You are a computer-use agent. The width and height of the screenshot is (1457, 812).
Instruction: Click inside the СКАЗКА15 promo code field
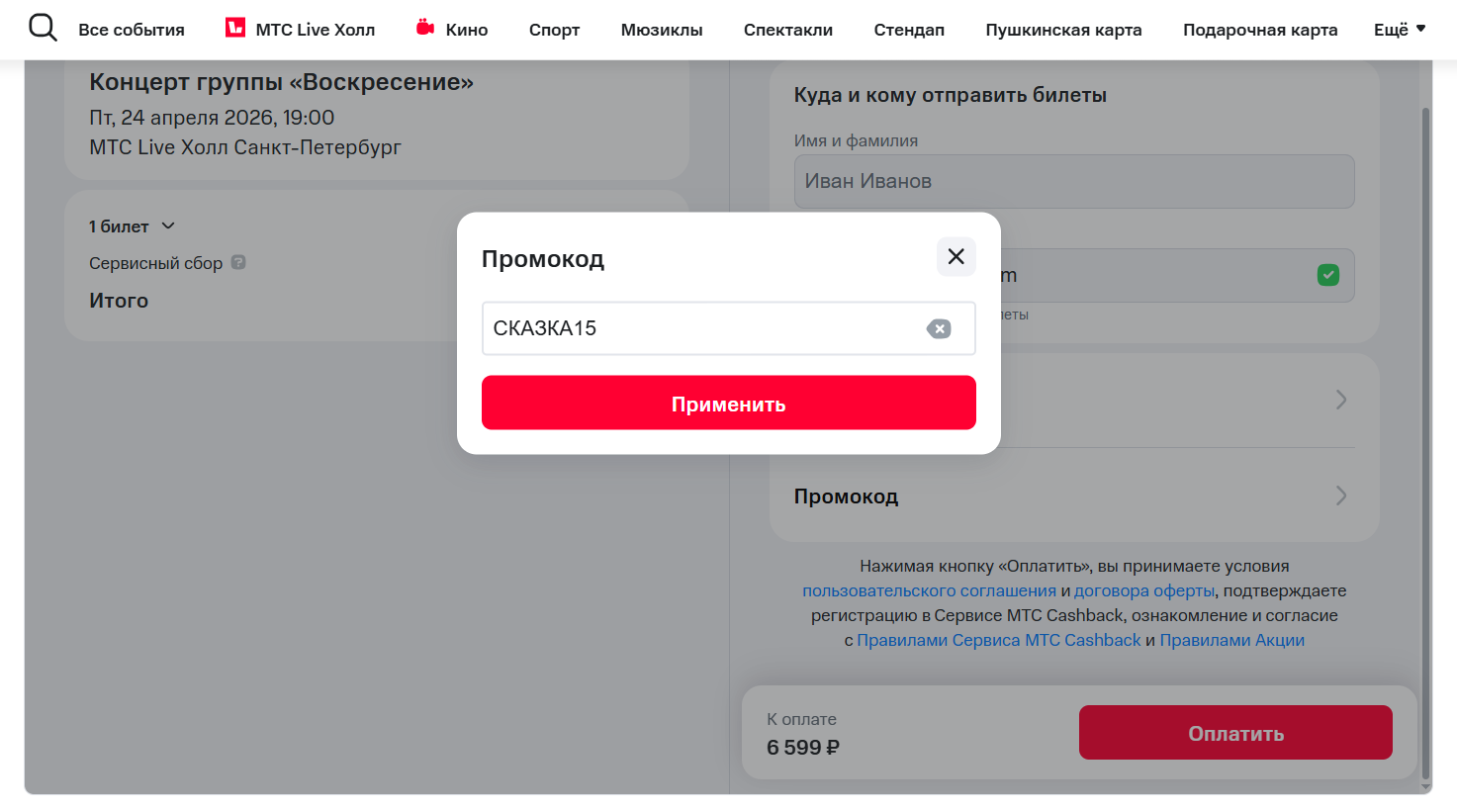point(692,328)
